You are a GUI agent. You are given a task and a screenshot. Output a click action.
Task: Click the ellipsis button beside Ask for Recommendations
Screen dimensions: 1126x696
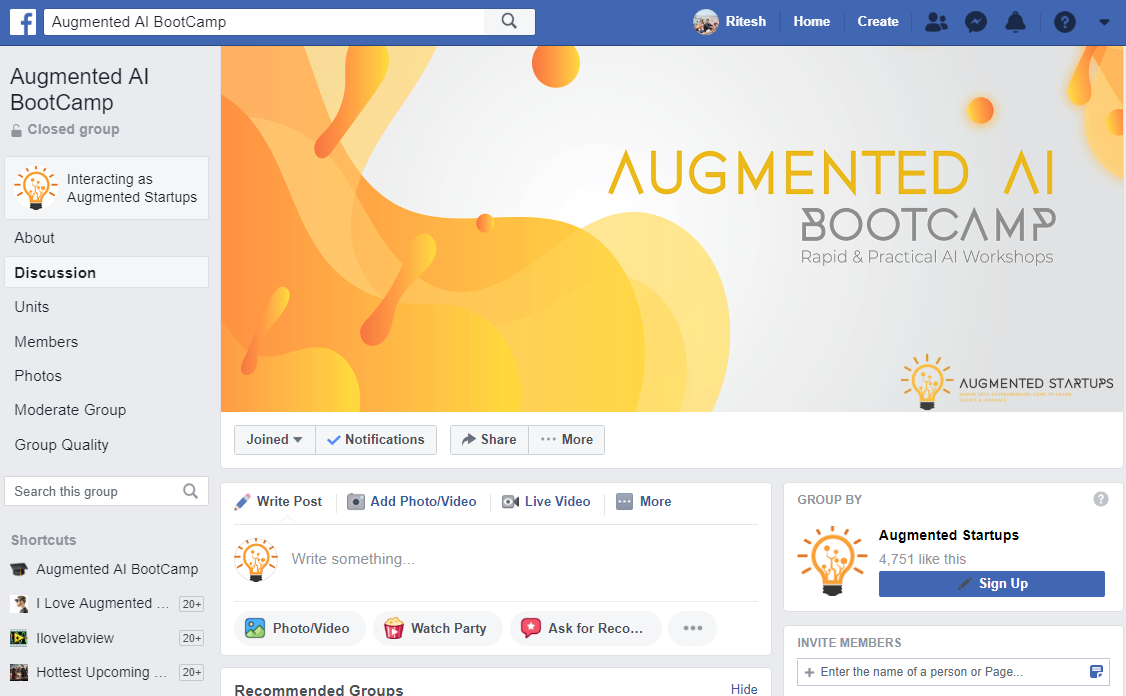tap(692, 628)
